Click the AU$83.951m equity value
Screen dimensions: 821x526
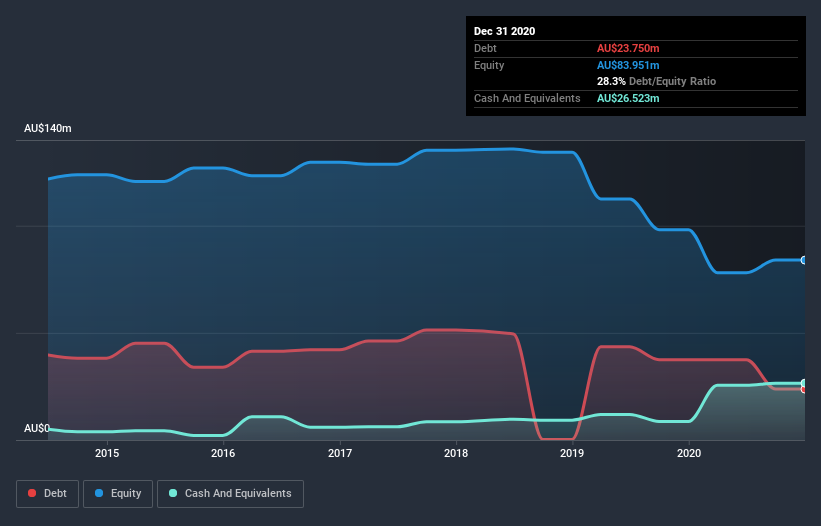tap(628, 65)
